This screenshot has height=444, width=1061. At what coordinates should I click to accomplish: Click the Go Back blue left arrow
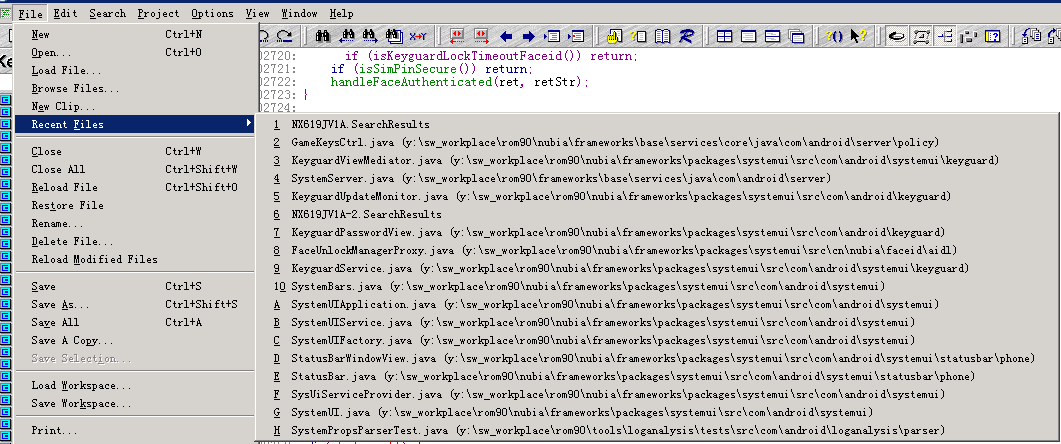point(506,36)
